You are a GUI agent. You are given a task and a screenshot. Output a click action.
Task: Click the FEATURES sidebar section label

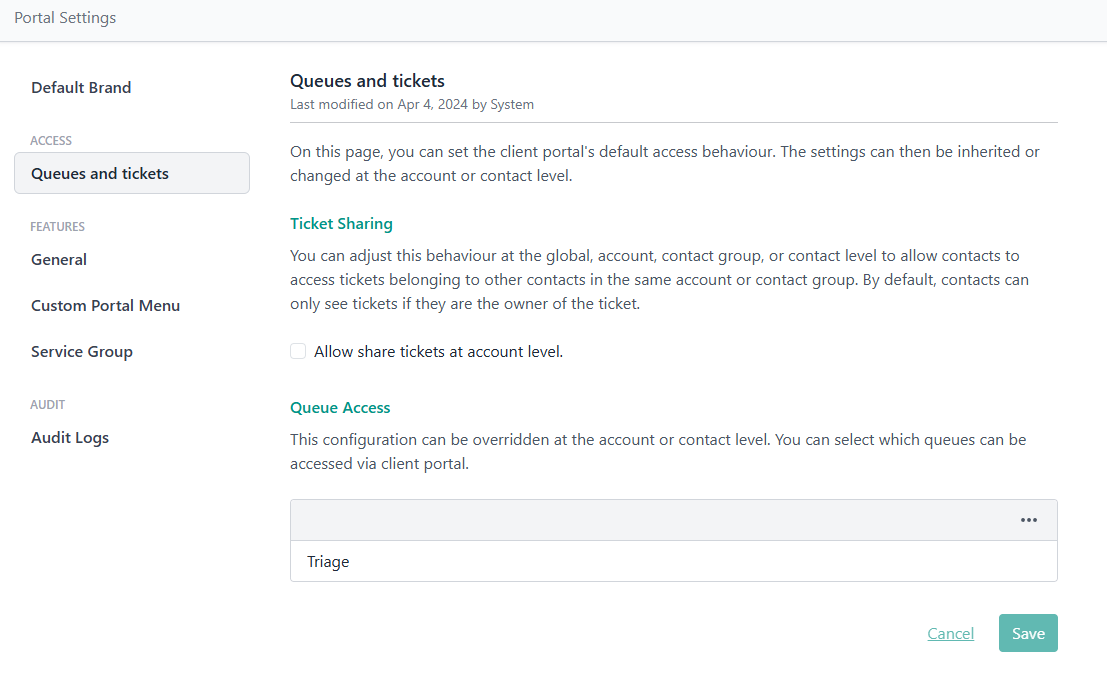point(57,227)
